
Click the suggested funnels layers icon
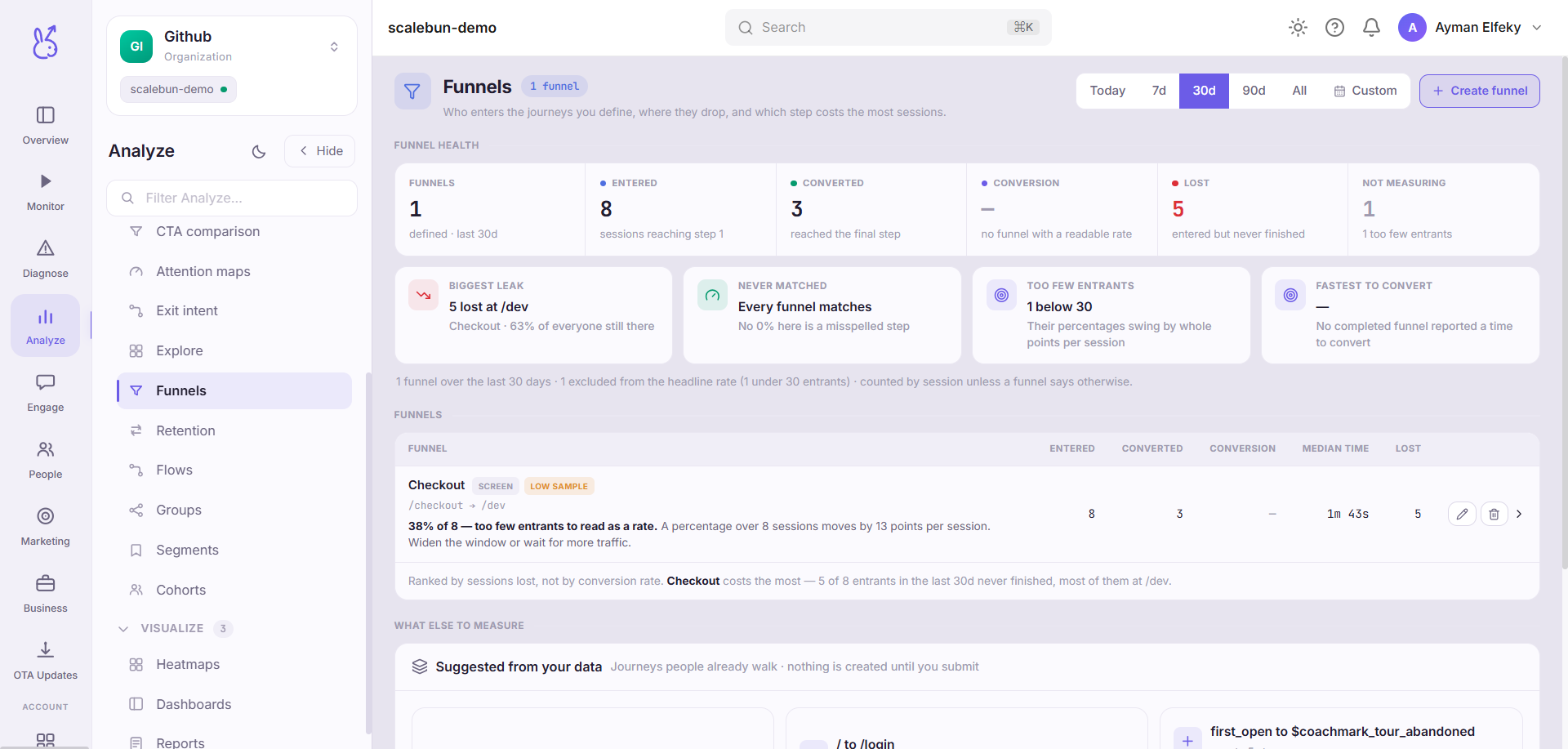[420, 667]
